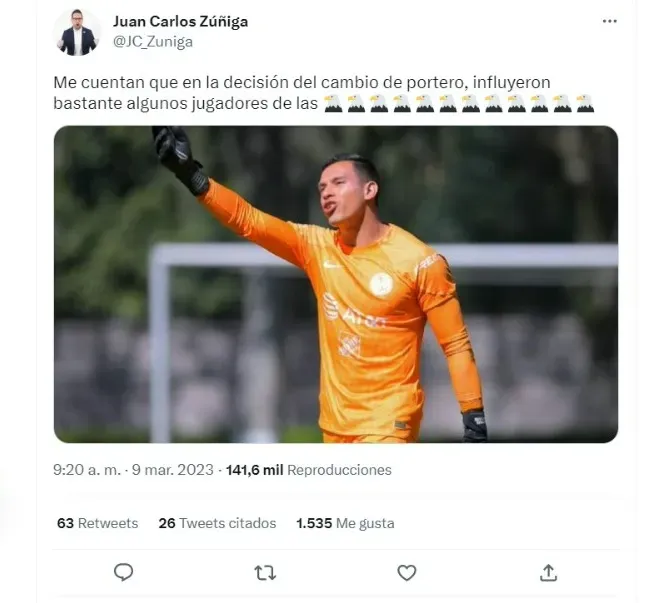Screen dimensions: 657x603
Task: Click the reply speech bubble icon
Action: (124, 572)
